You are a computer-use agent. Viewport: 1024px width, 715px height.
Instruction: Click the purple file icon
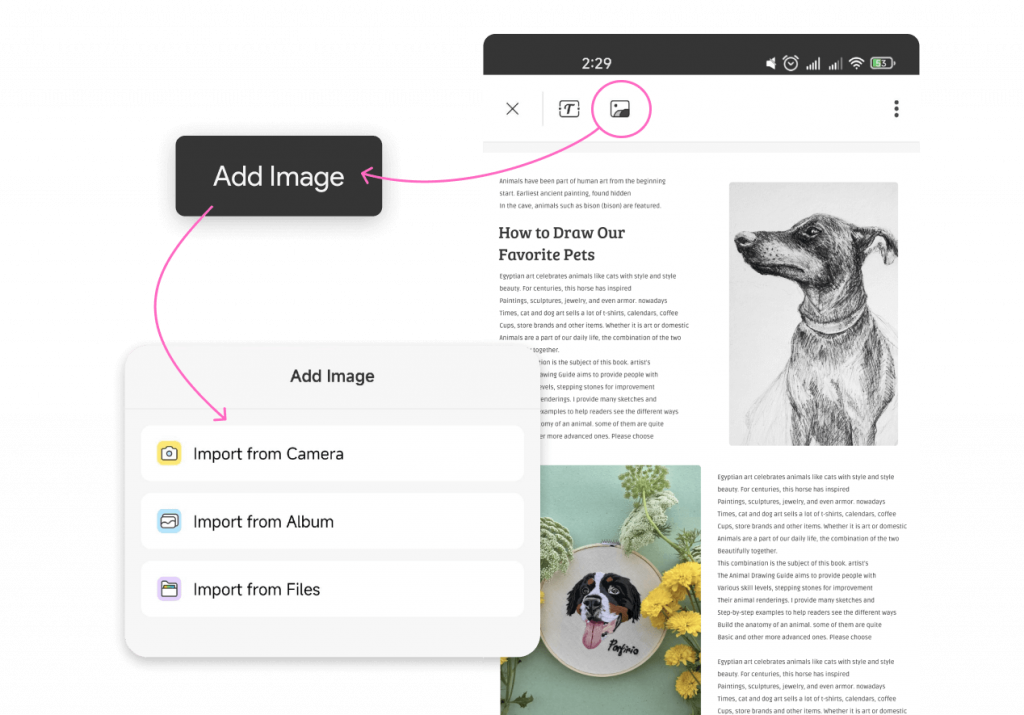169,589
